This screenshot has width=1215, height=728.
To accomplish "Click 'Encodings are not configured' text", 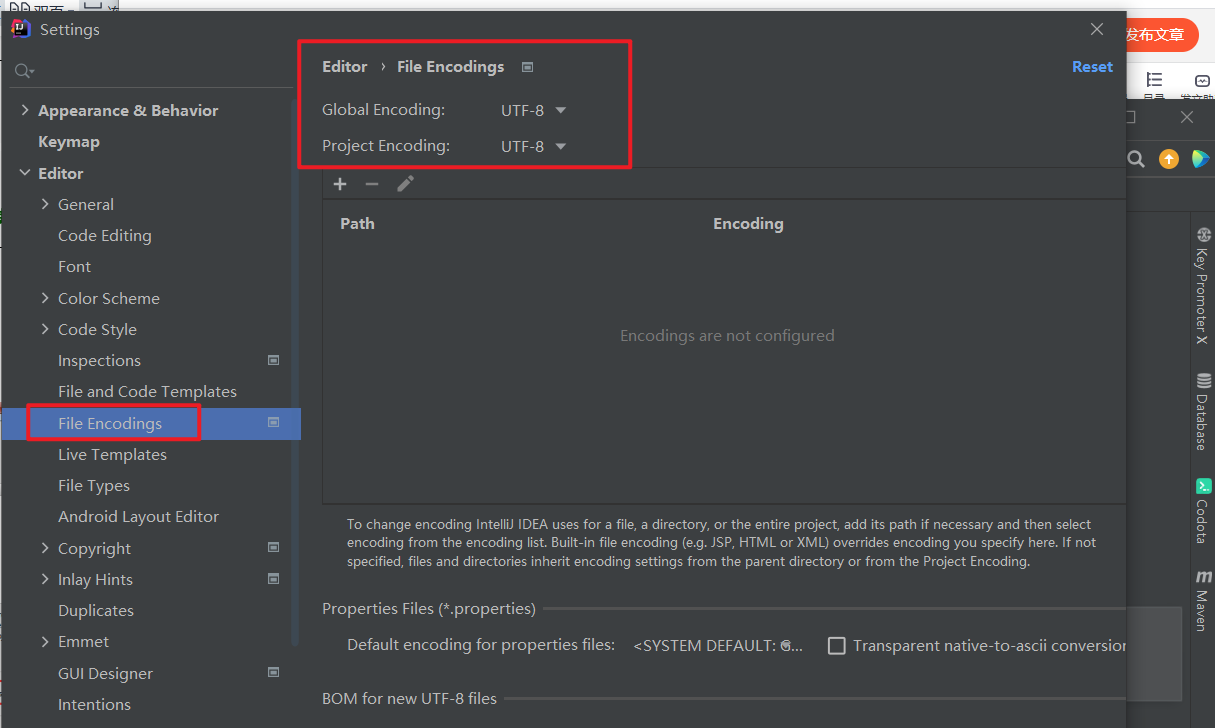I will click(x=727, y=336).
